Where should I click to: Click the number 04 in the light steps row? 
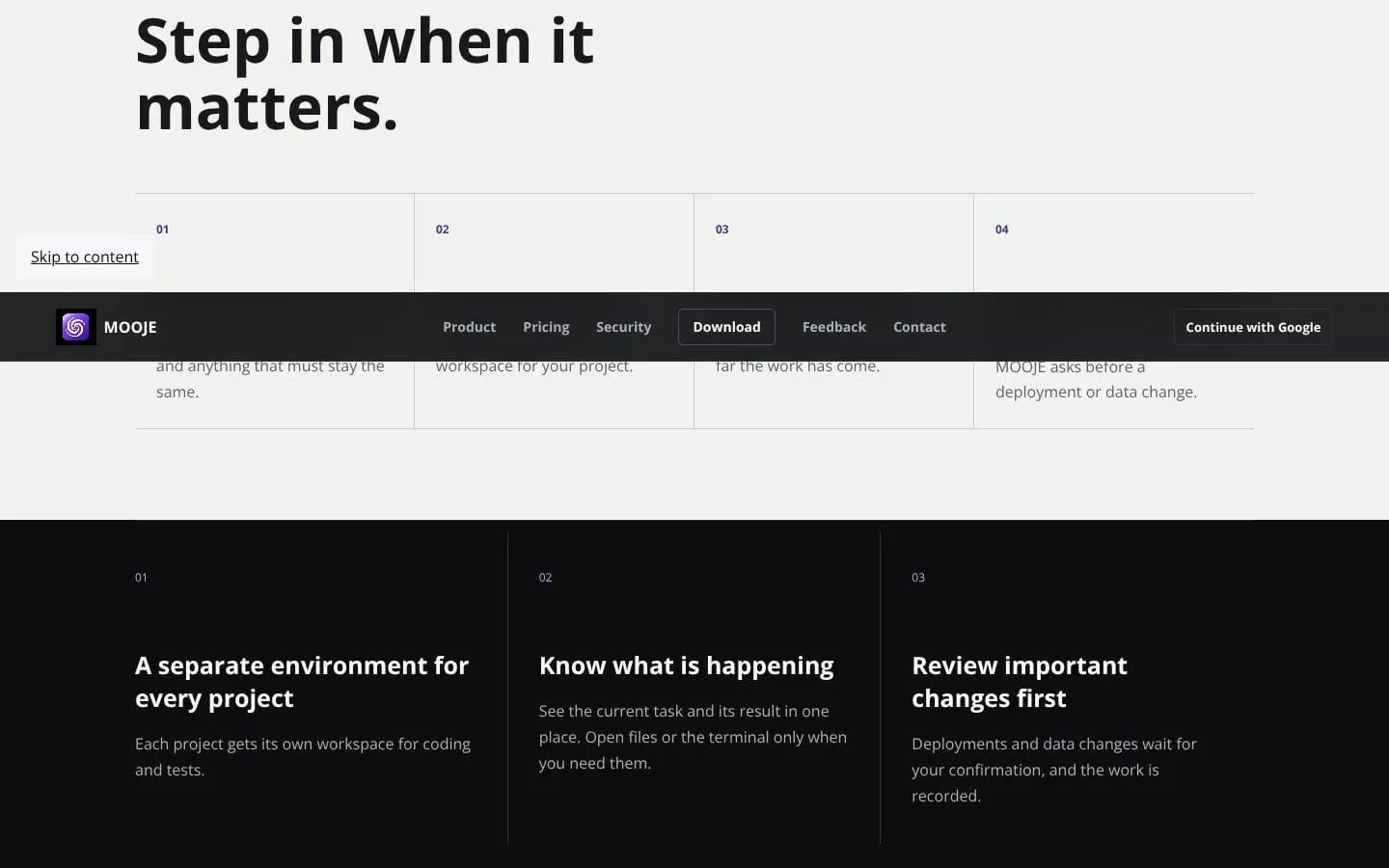1002,230
